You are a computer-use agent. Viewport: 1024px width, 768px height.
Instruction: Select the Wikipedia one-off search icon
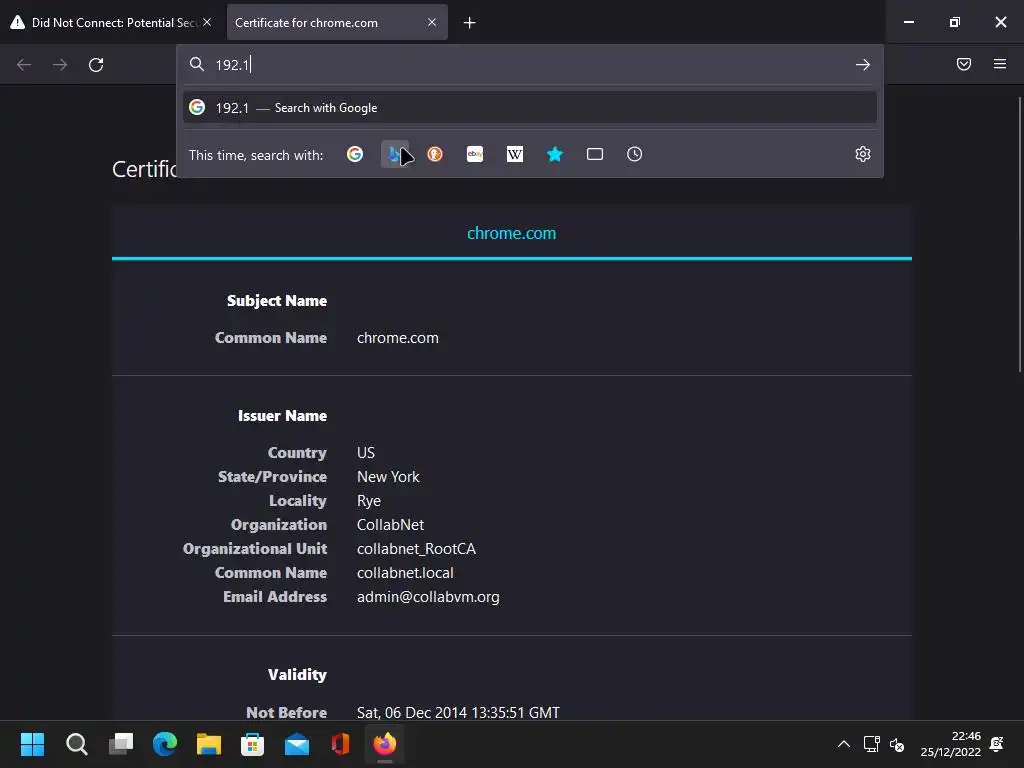[515, 154]
